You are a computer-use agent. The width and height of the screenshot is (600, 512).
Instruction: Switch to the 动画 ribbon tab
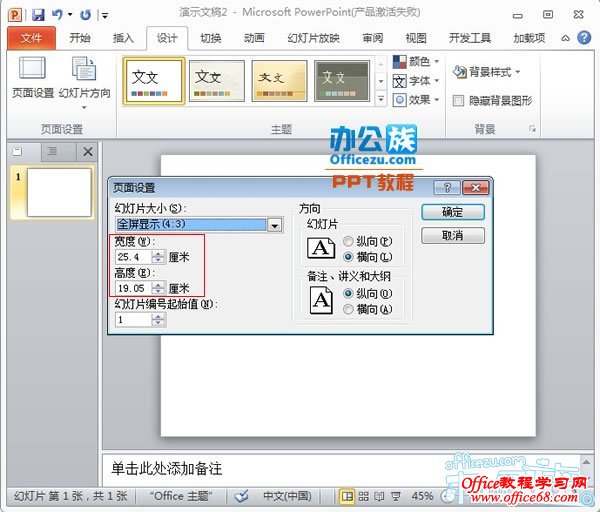(254, 38)
